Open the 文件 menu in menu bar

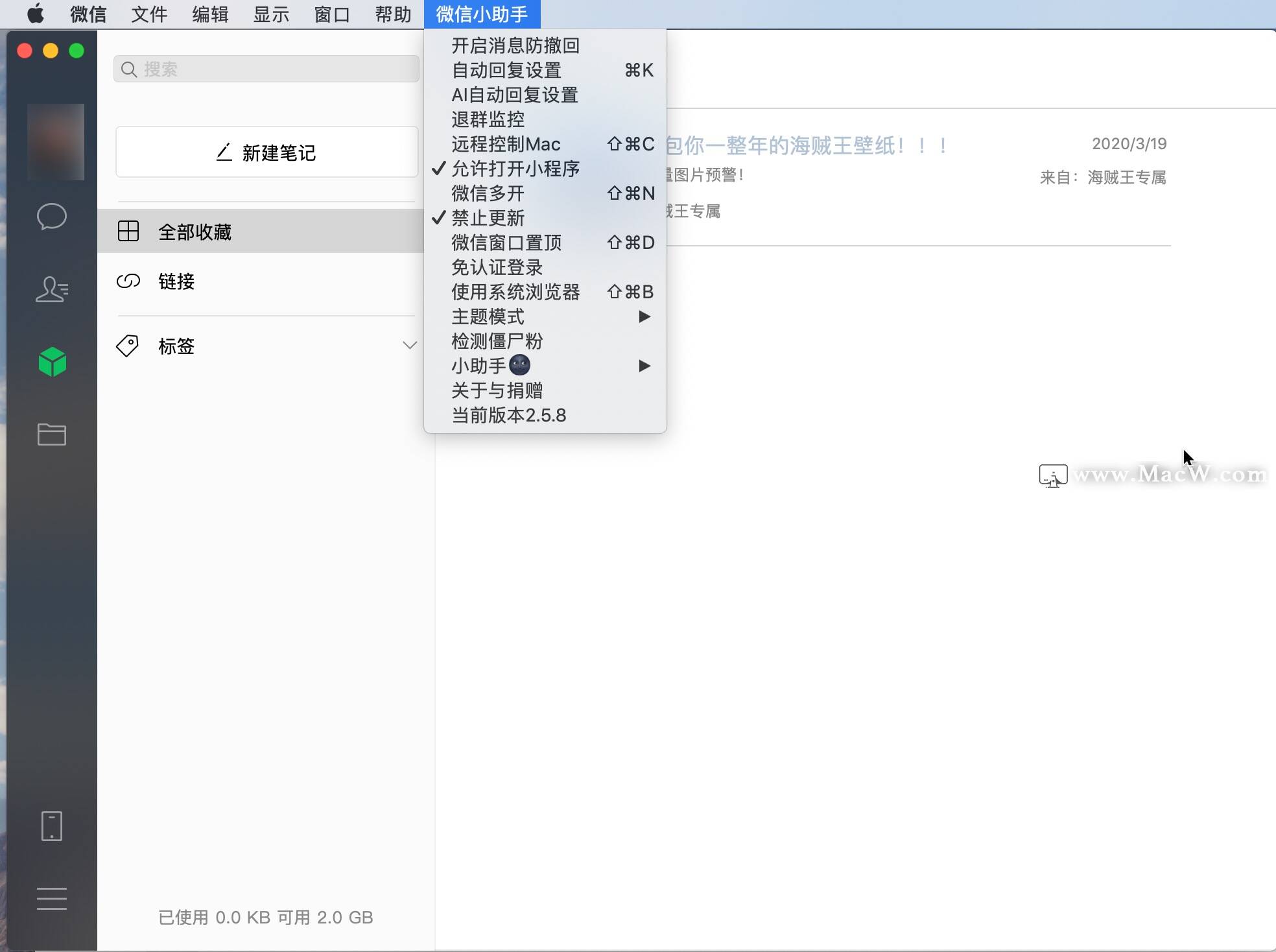149,14
